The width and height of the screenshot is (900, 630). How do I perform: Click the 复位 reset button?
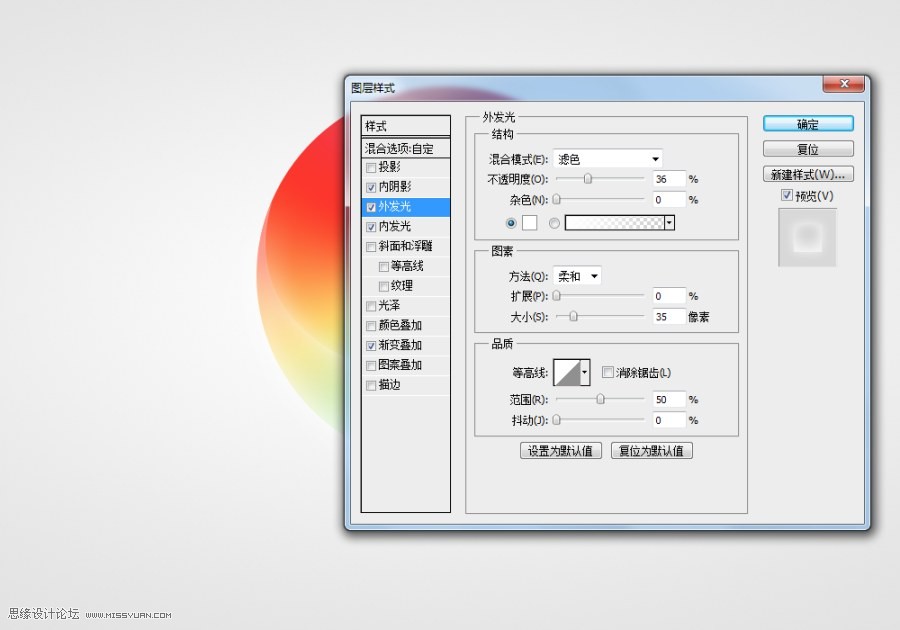click(x=807, y=148)
